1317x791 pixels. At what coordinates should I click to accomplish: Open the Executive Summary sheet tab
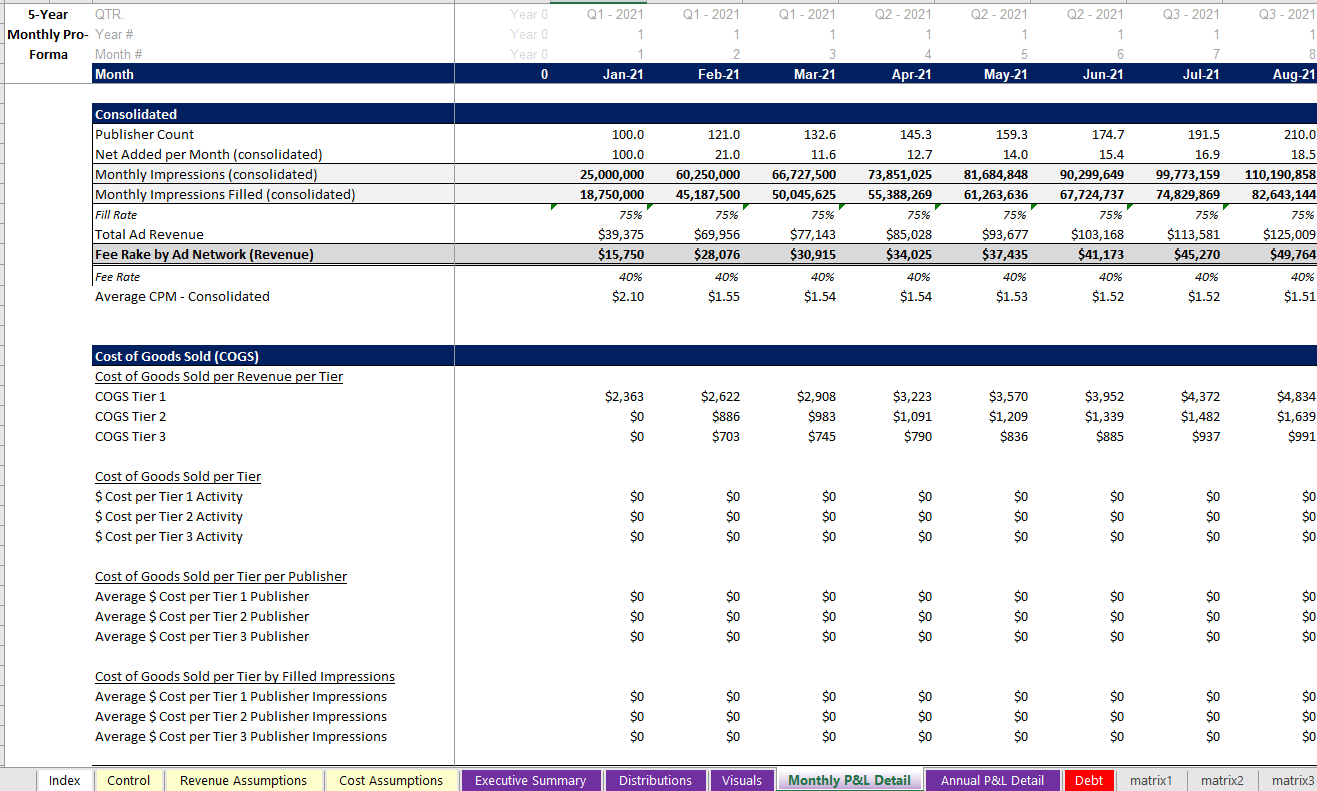(x=531, y=780)
